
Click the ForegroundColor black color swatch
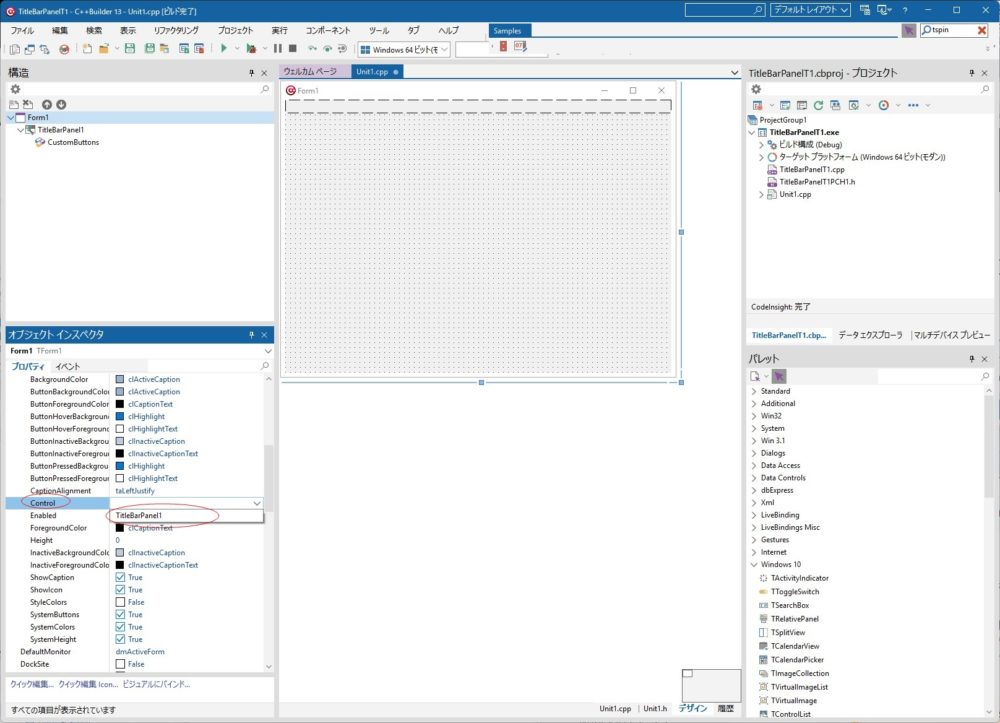click(x=120, y=528)
